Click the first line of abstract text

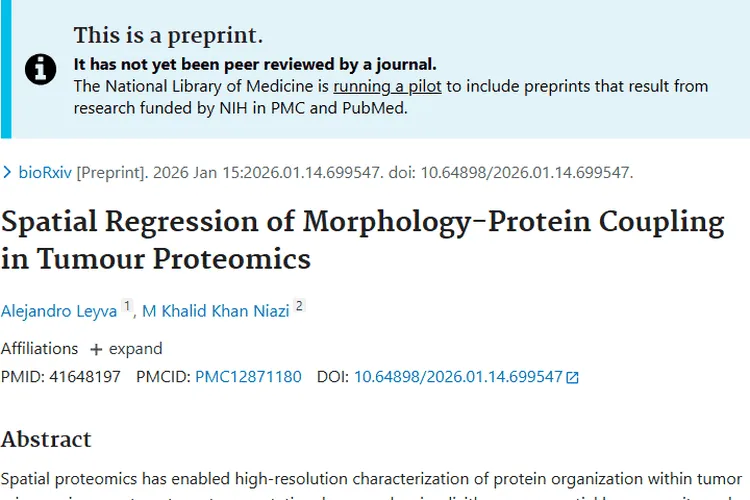click(x=372, y=480)
